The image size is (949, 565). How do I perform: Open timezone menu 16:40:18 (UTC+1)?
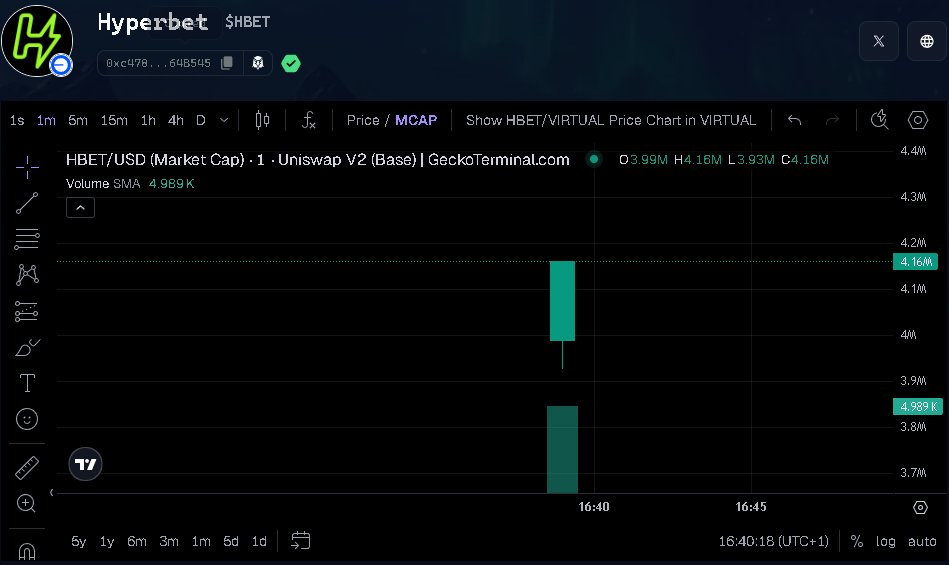tap(773, 541)
